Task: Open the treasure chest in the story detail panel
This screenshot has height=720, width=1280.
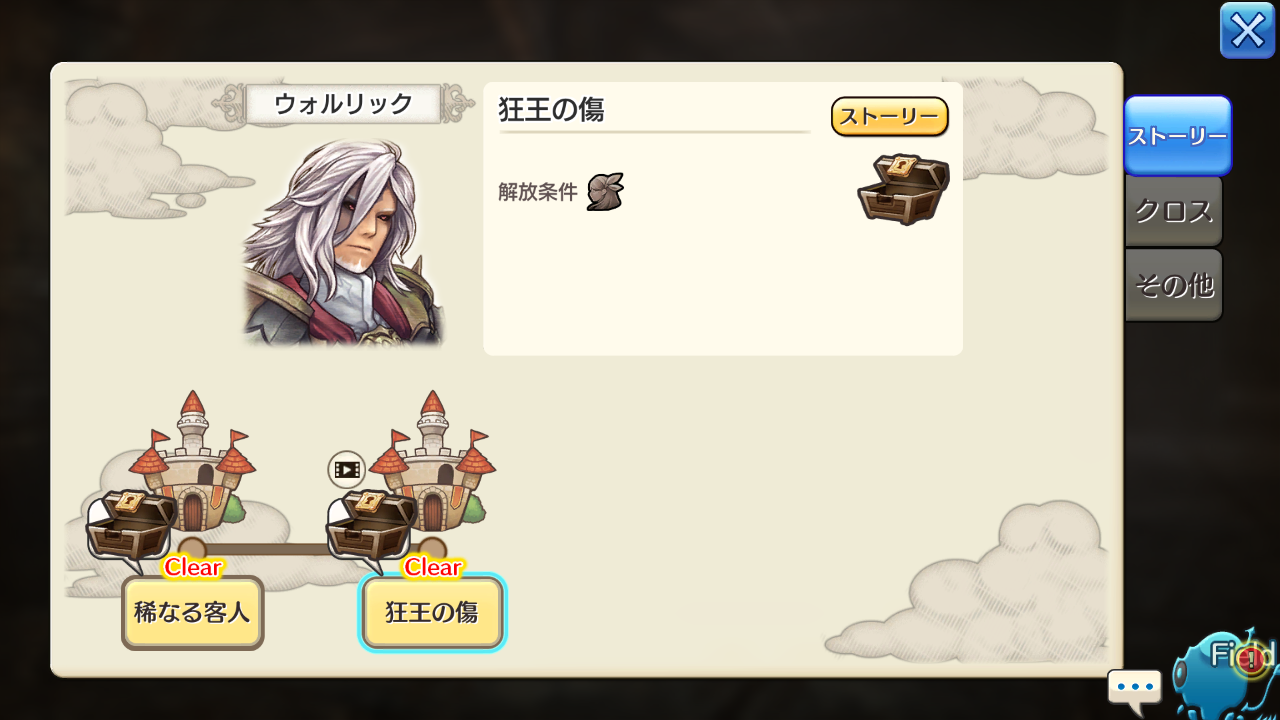Action: click(903, 189)
